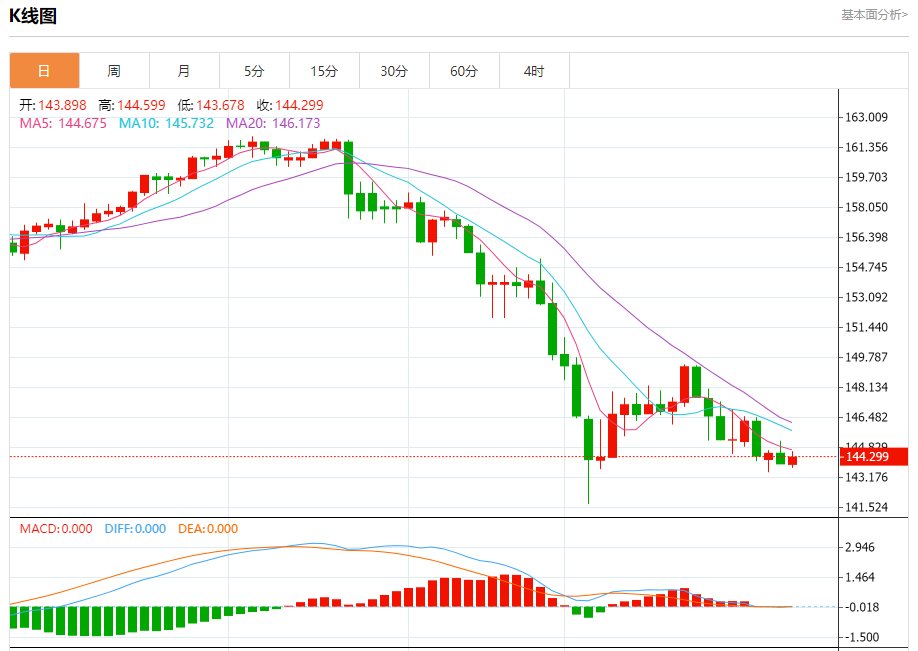The width and height of the screenshot is (918, 651).
Task: Click the MA5: 144.675 label
Action: tap(63, 124)
